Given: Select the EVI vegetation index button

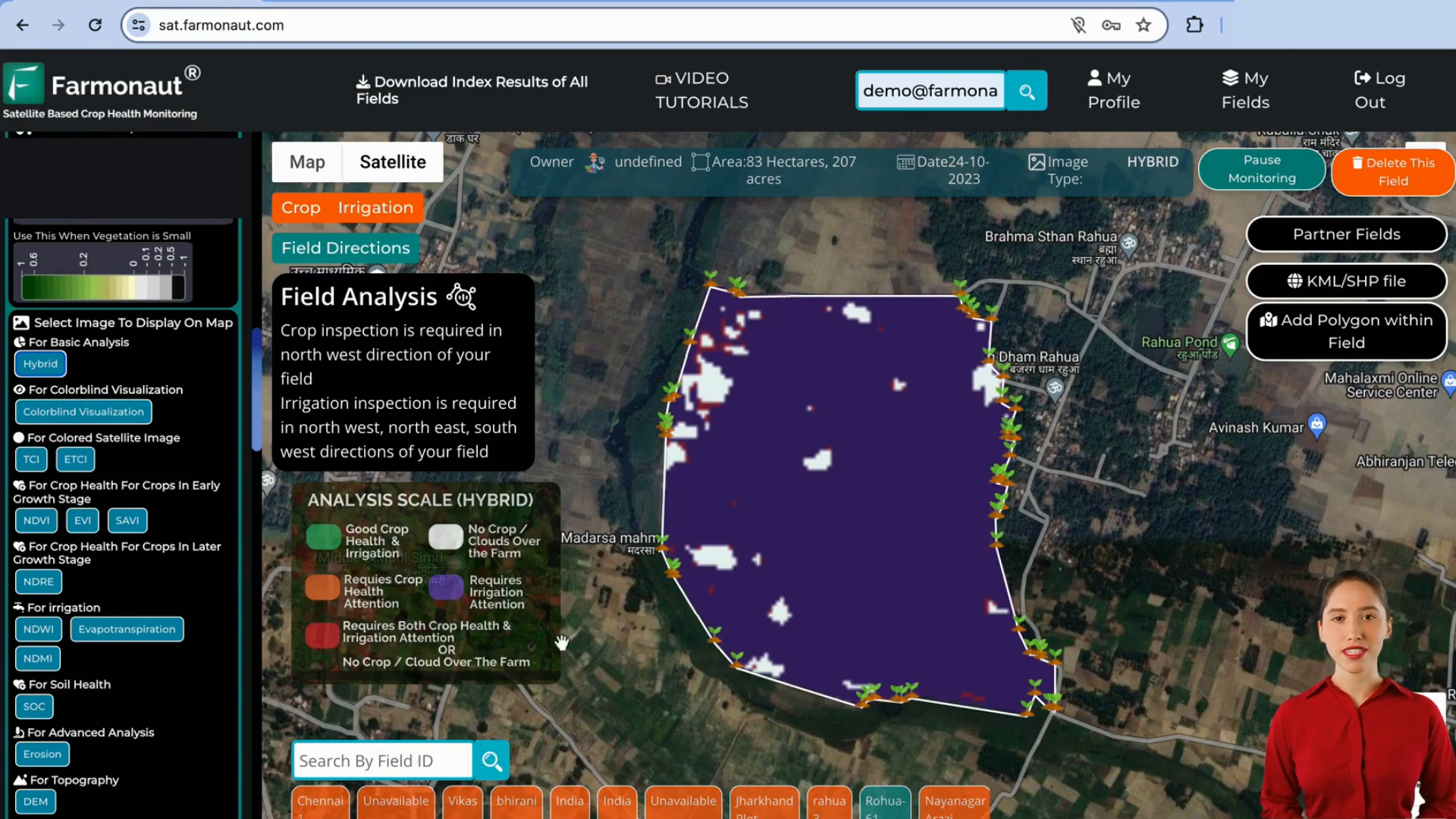Looking at the screenshot, I should pos(82,519).
